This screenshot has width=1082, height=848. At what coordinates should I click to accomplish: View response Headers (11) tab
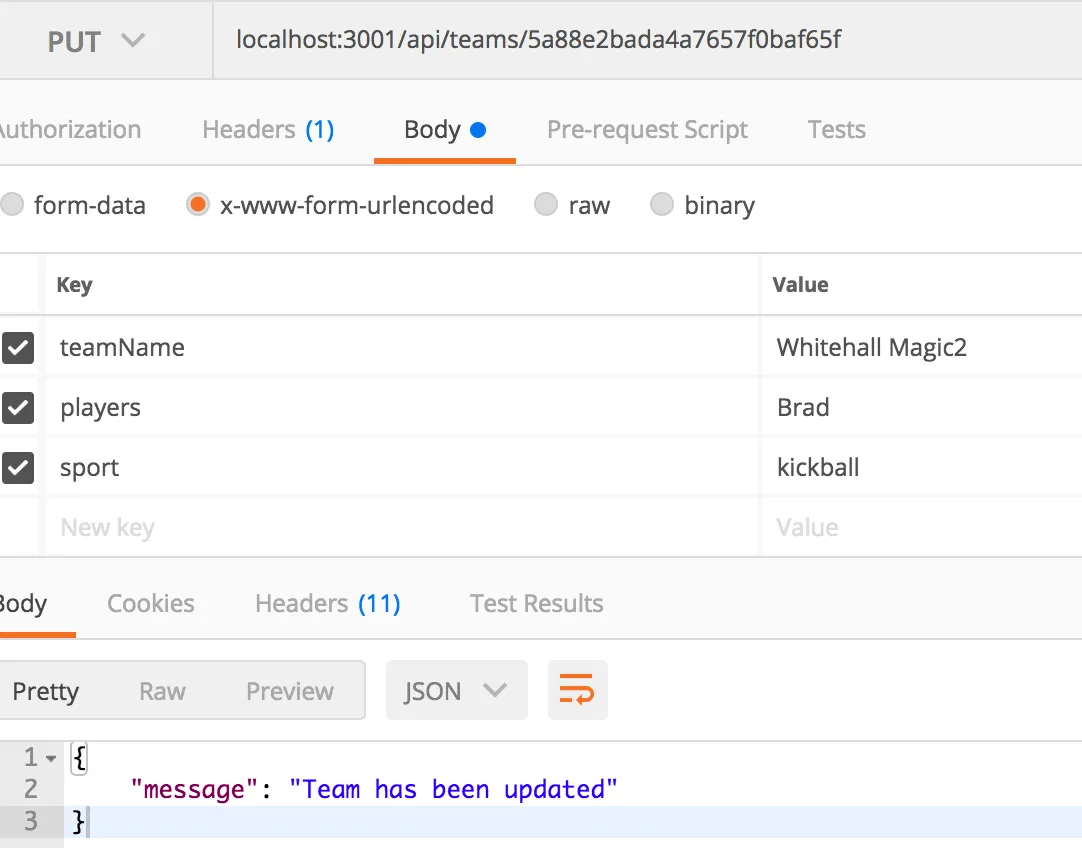[328, 604]
